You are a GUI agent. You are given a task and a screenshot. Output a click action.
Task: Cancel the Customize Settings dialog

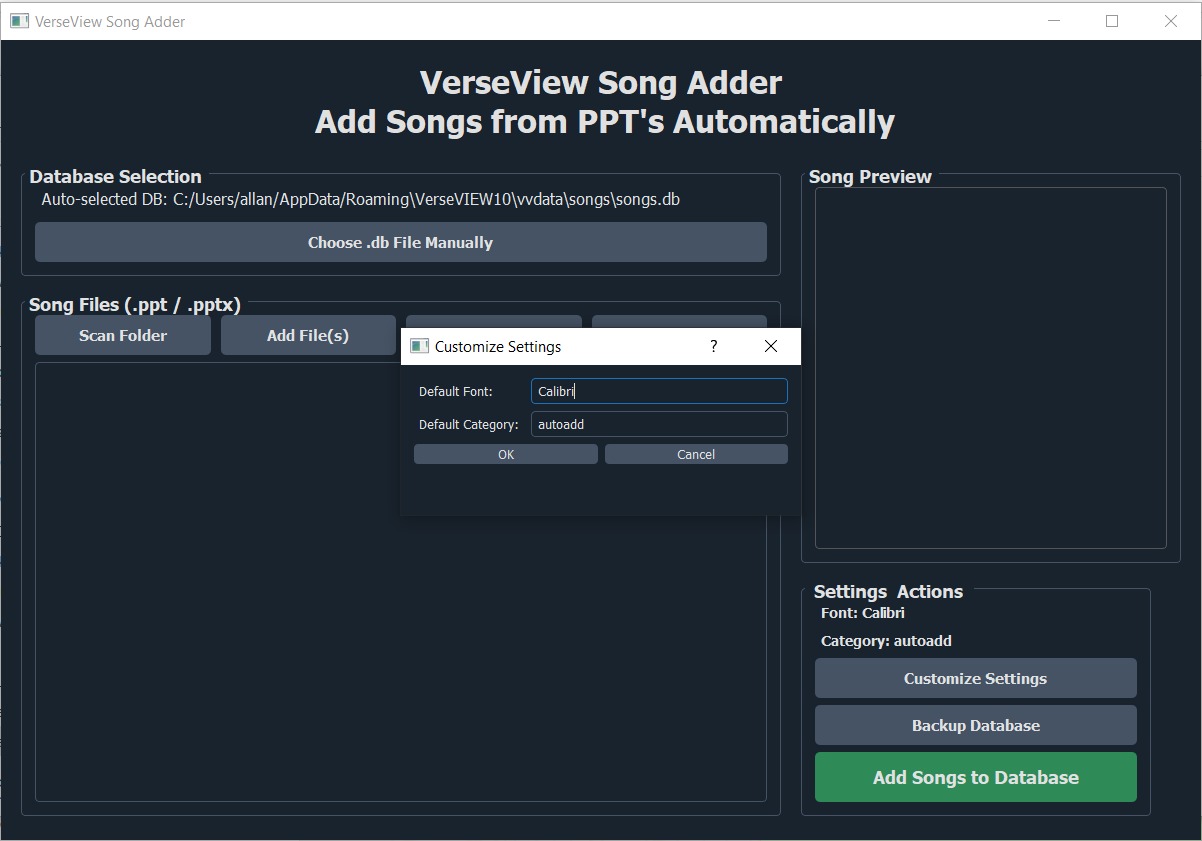point(695,453)
